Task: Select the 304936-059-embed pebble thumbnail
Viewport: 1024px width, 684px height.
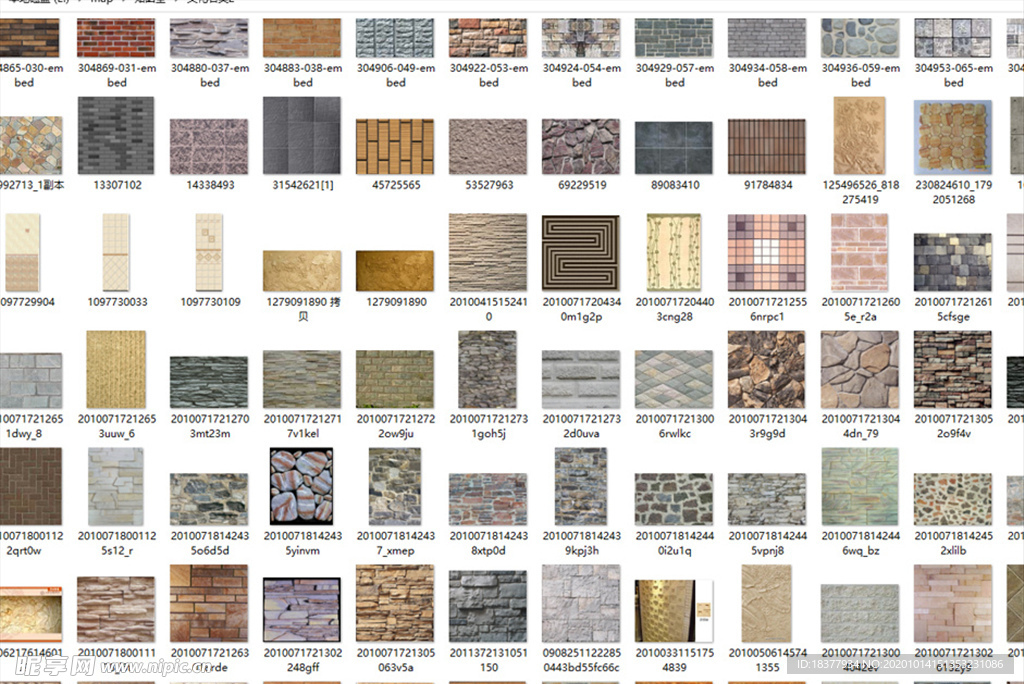Action: [860, 38]
